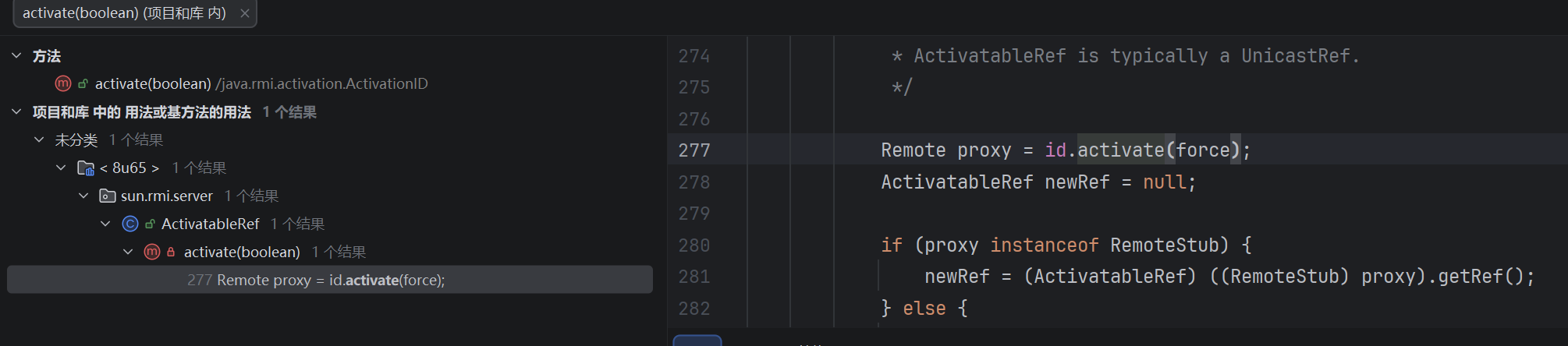
Task: Click the red method icon of private activate(boolean)
Action: [152, 252]
